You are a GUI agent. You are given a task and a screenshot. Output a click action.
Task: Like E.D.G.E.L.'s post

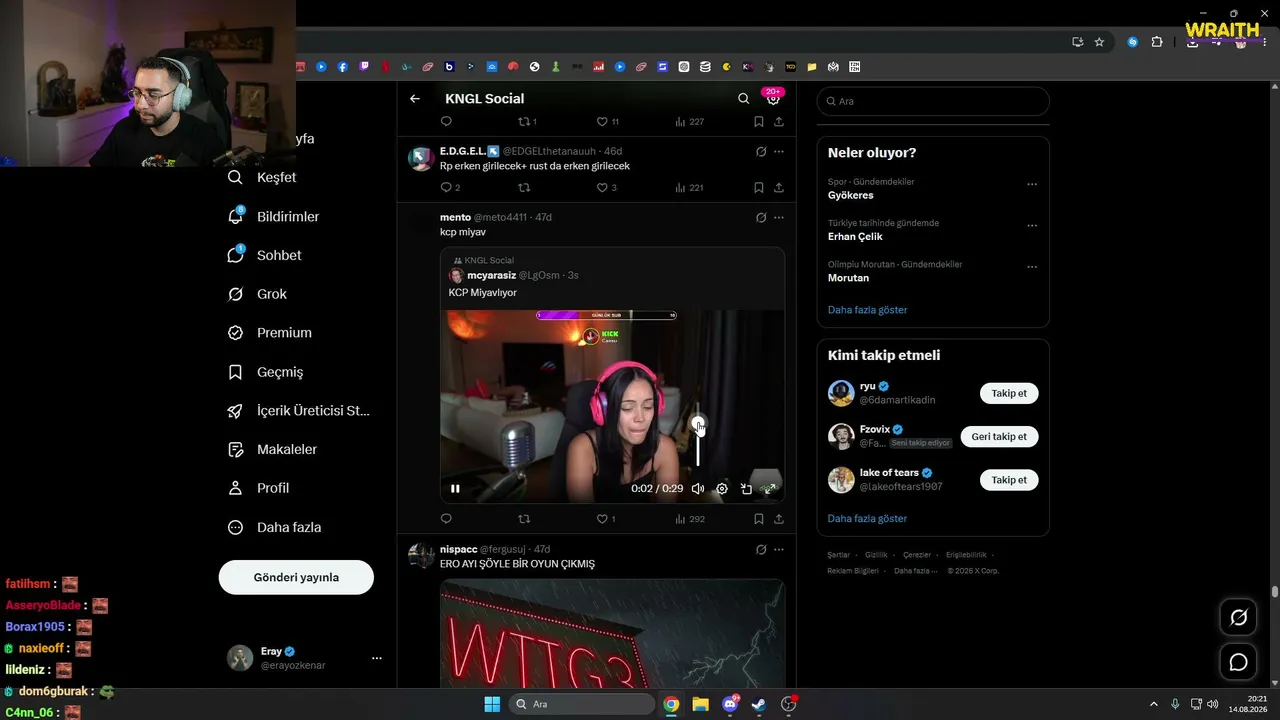602,188
